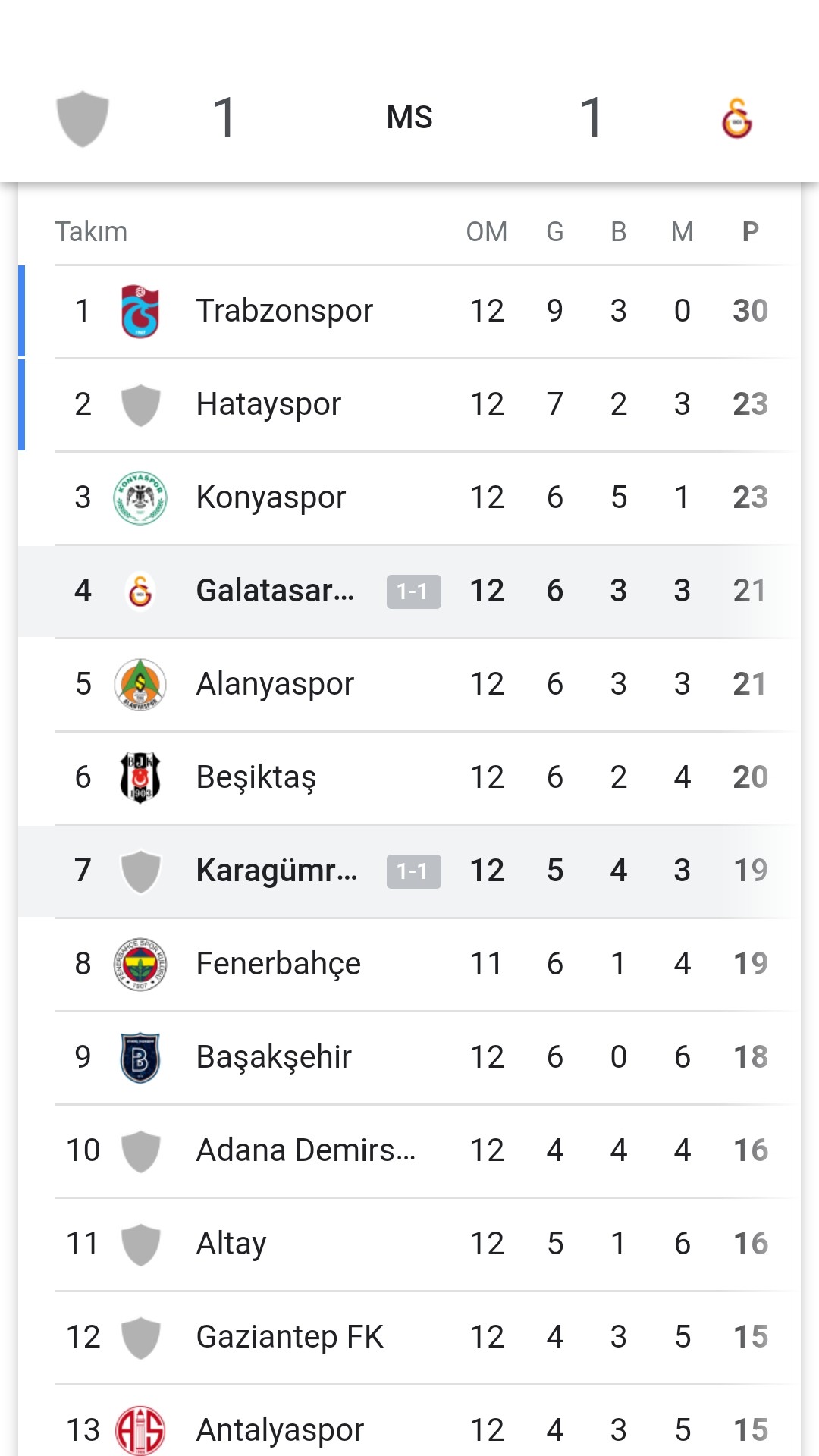Tap the Fenerbahçe club logo

tap(140, 964)
